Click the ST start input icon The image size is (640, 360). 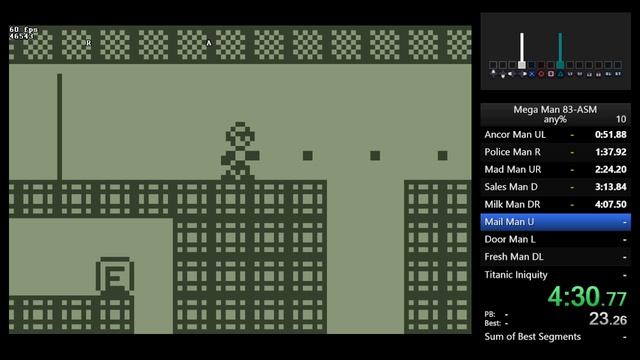[x=618, y=74]
